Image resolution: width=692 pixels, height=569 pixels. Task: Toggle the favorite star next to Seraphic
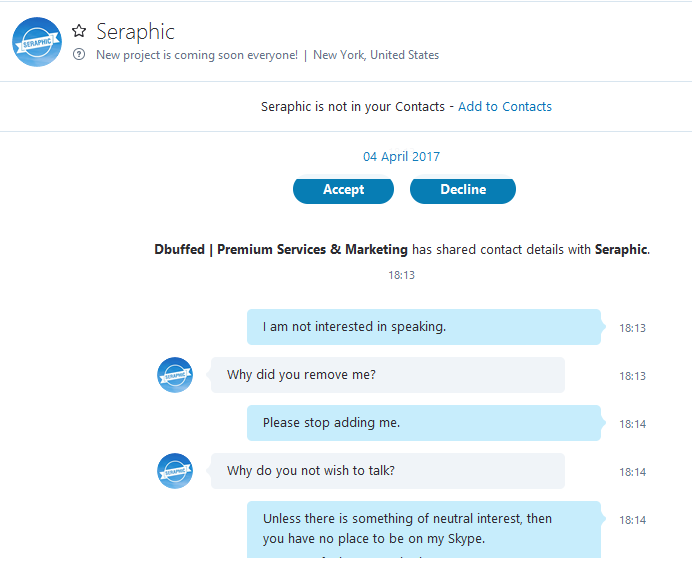click(79, 31)
